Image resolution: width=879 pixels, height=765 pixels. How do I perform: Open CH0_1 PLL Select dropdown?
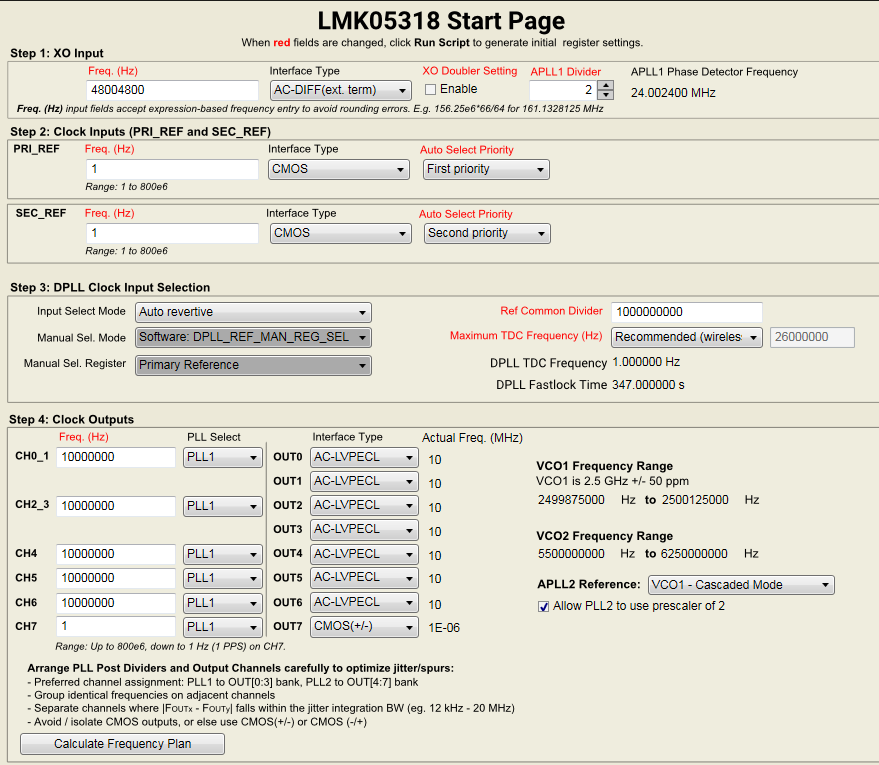click(223, 457)
